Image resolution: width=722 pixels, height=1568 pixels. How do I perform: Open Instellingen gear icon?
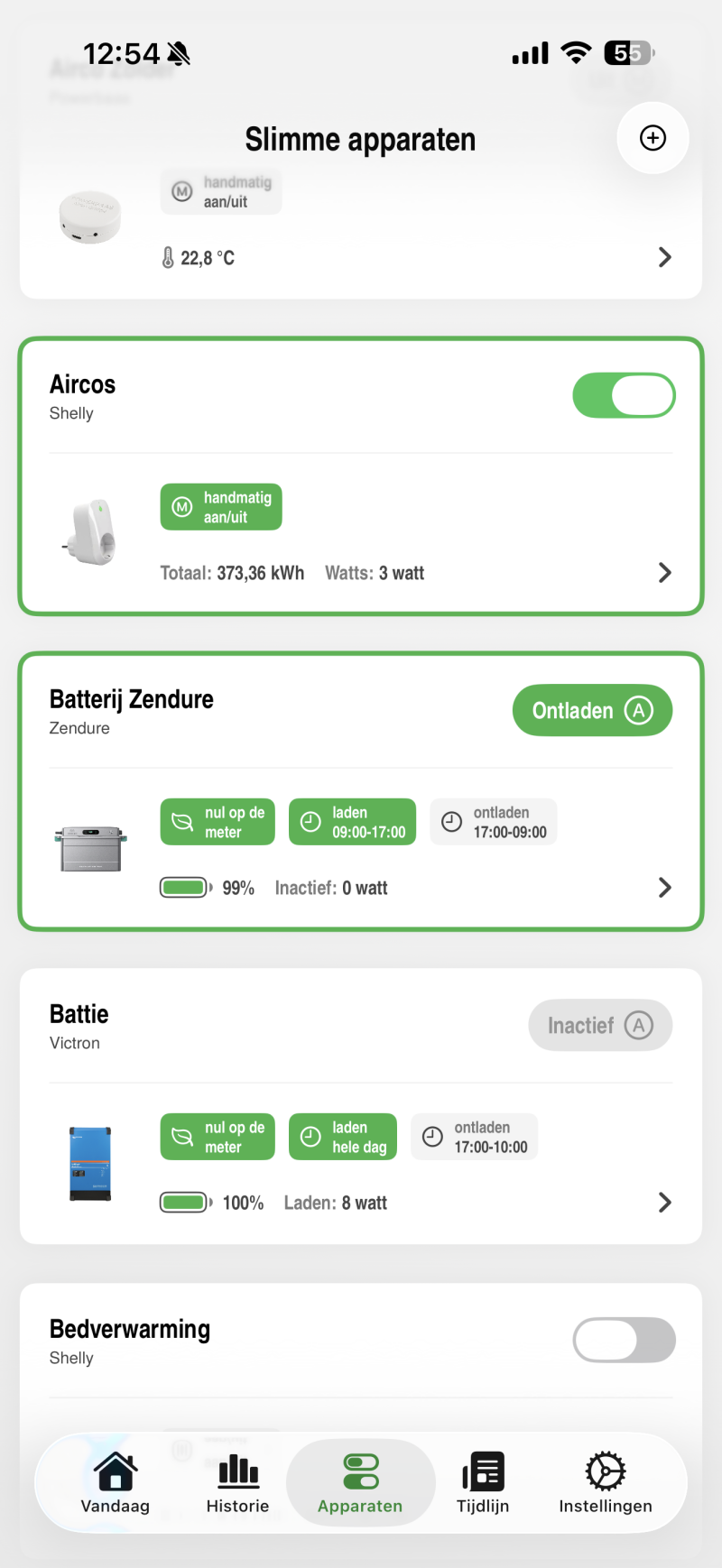605,1471
